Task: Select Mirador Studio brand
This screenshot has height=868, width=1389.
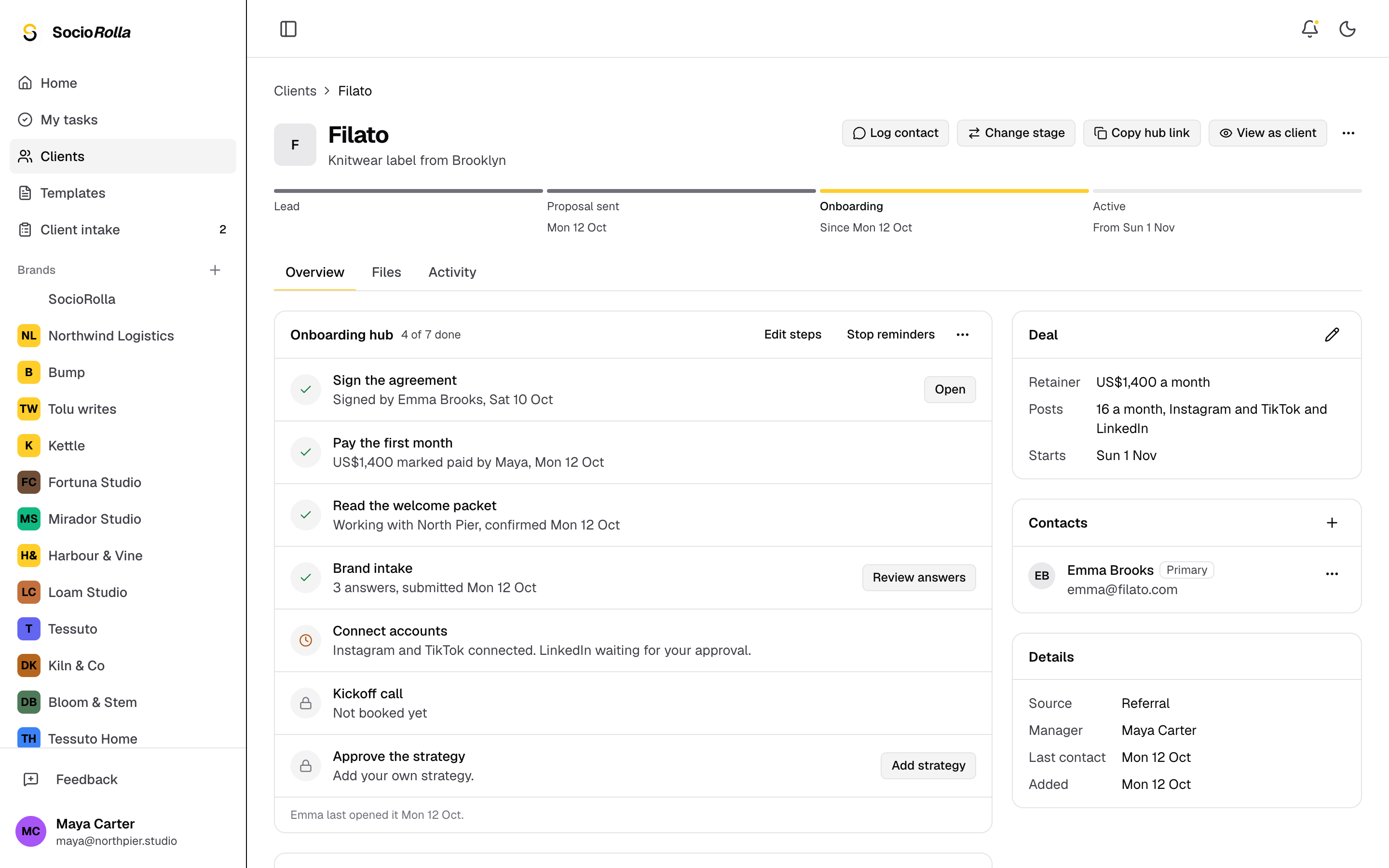Action: point(123,519)
